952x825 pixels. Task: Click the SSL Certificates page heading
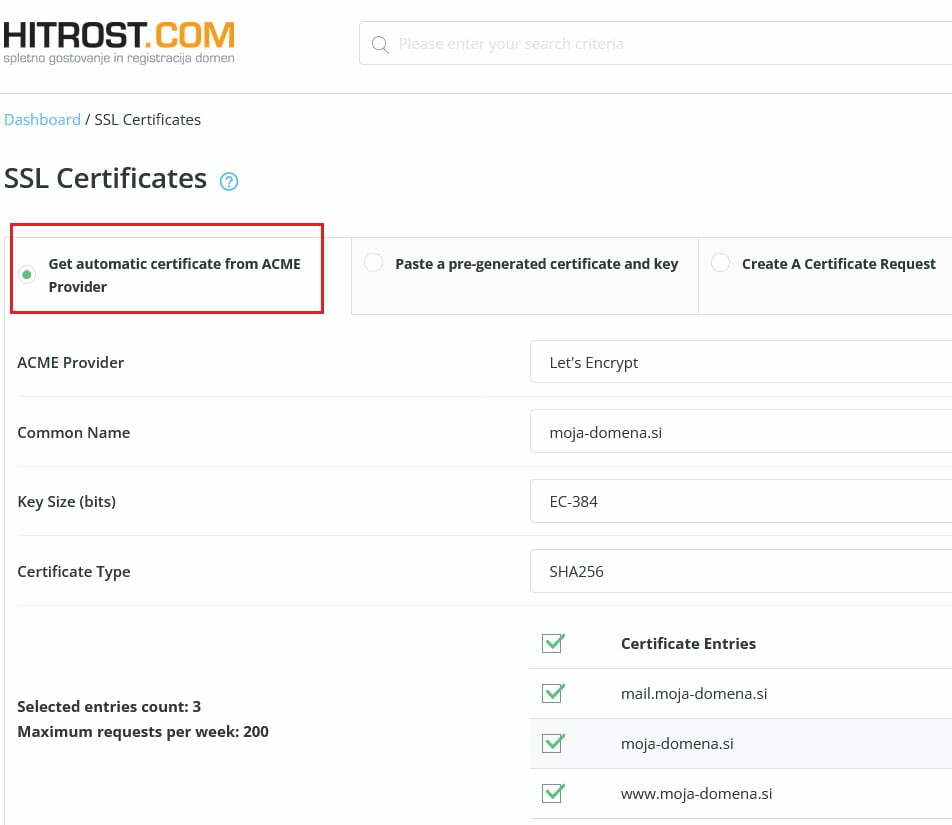tap(105, 178)
